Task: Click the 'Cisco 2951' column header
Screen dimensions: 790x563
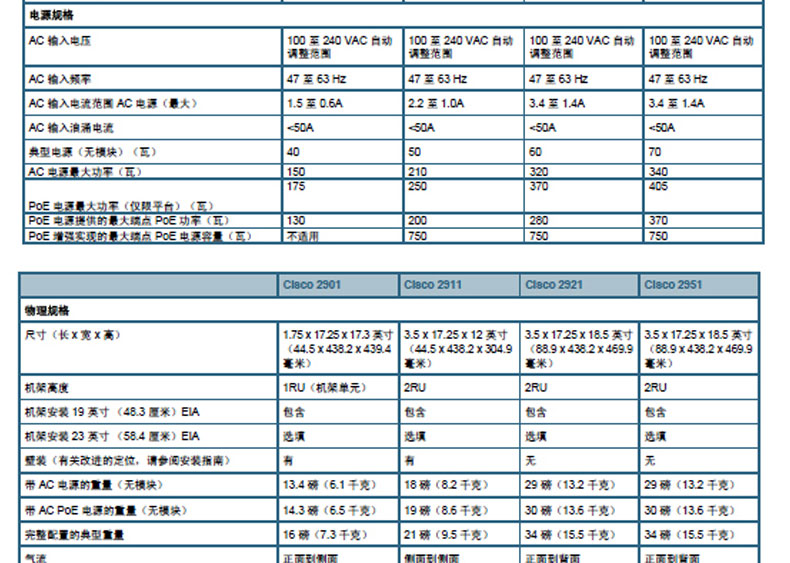Action: click(673, 285)
